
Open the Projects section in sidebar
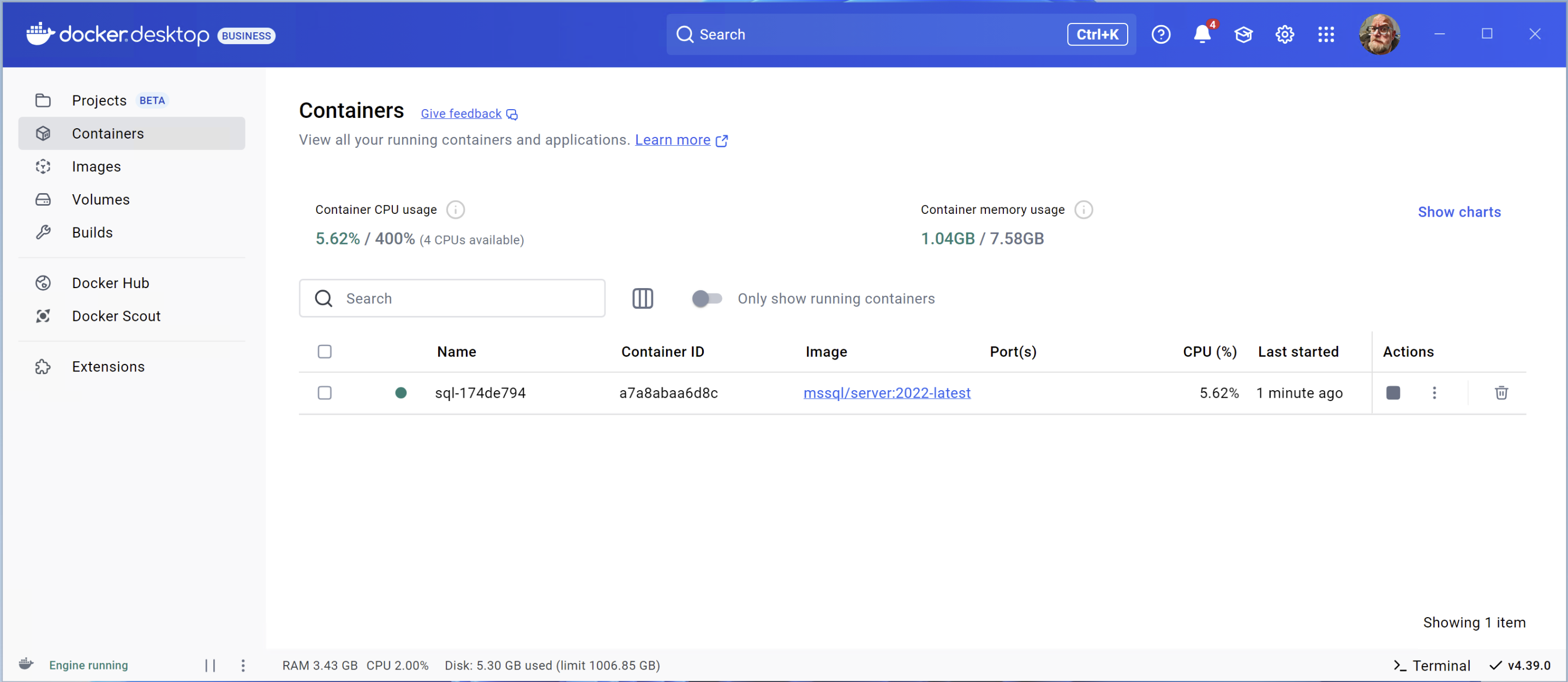131,100
